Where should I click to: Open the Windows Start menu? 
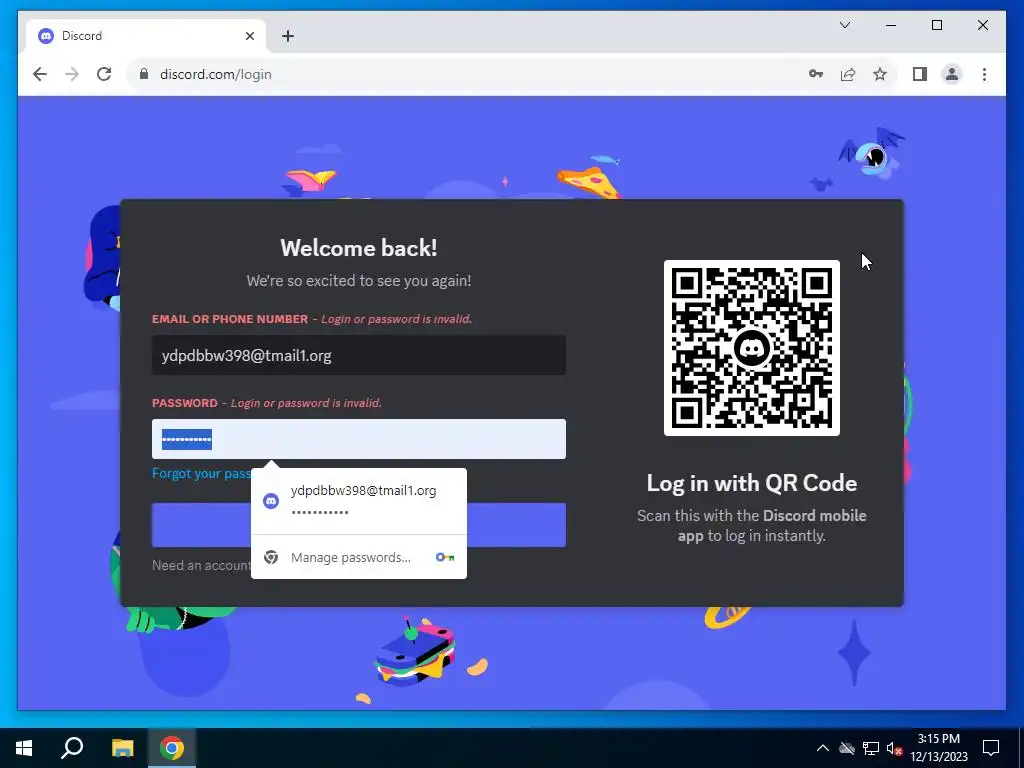click(x=24, y=748)
